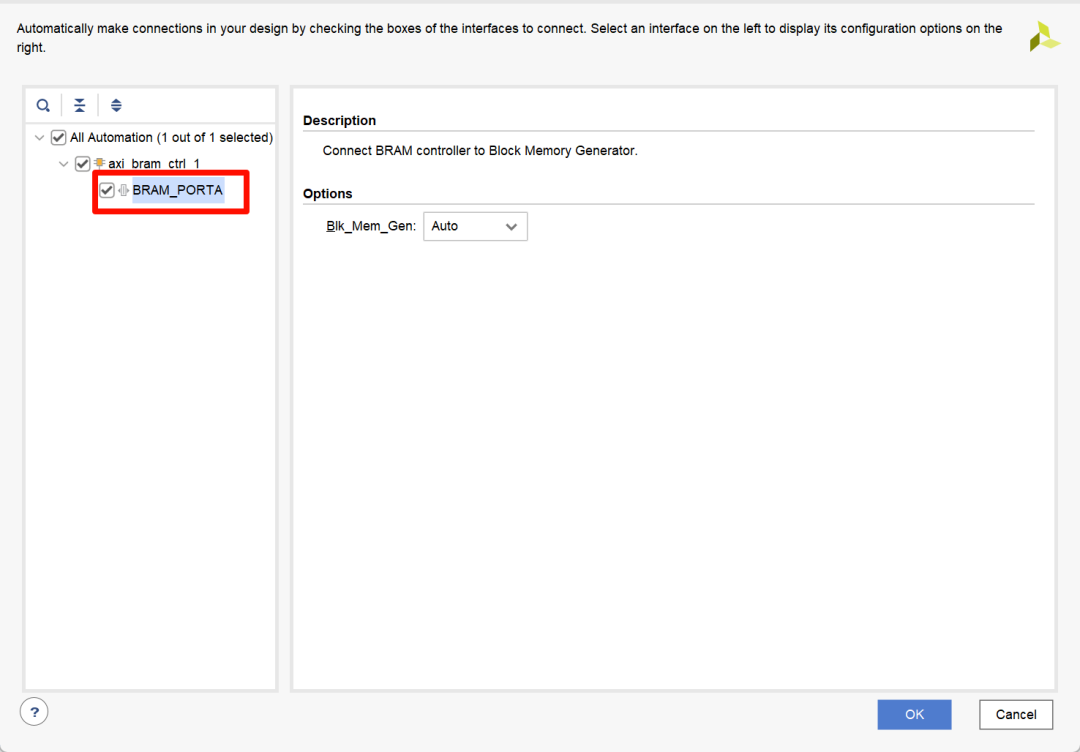Screen dimensions: 1080x752
Task: Click the BRAM_PORTA interface icon
Action: point(124,190)
